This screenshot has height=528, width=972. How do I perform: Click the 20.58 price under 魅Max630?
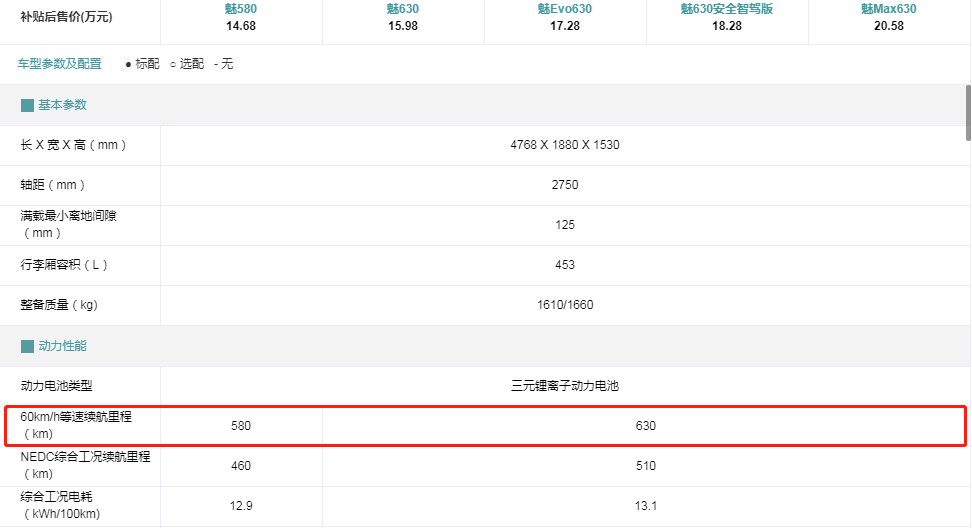pyautogui.click(x=888, y=26)
